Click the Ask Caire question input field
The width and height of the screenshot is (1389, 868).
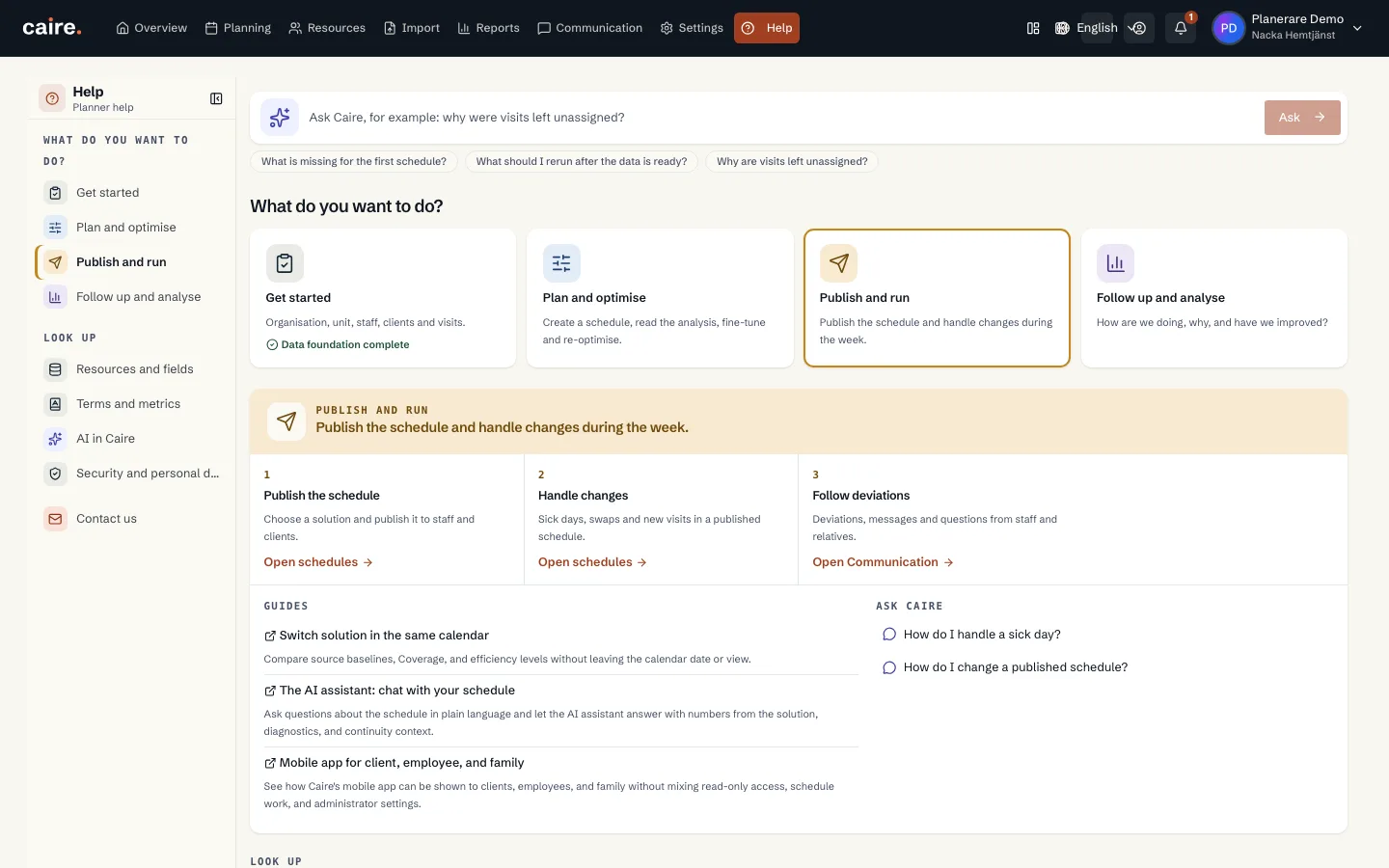[x=781, y=118]
